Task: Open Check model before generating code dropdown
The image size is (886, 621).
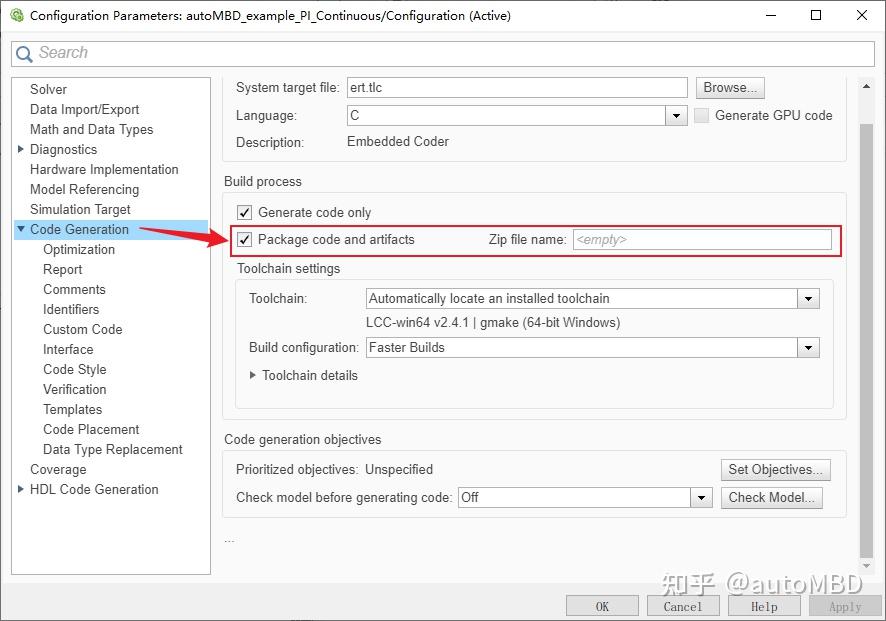Action: (x=701, y=498)
